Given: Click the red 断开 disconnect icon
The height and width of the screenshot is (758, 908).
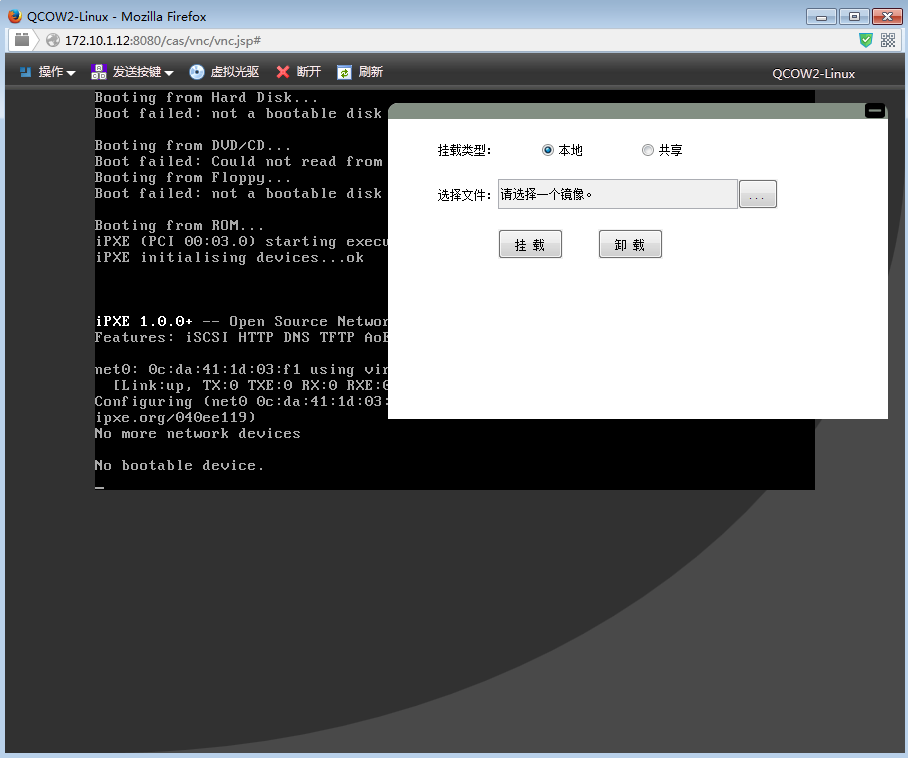Looking at the screenshot, I should [x=283, y=72].
